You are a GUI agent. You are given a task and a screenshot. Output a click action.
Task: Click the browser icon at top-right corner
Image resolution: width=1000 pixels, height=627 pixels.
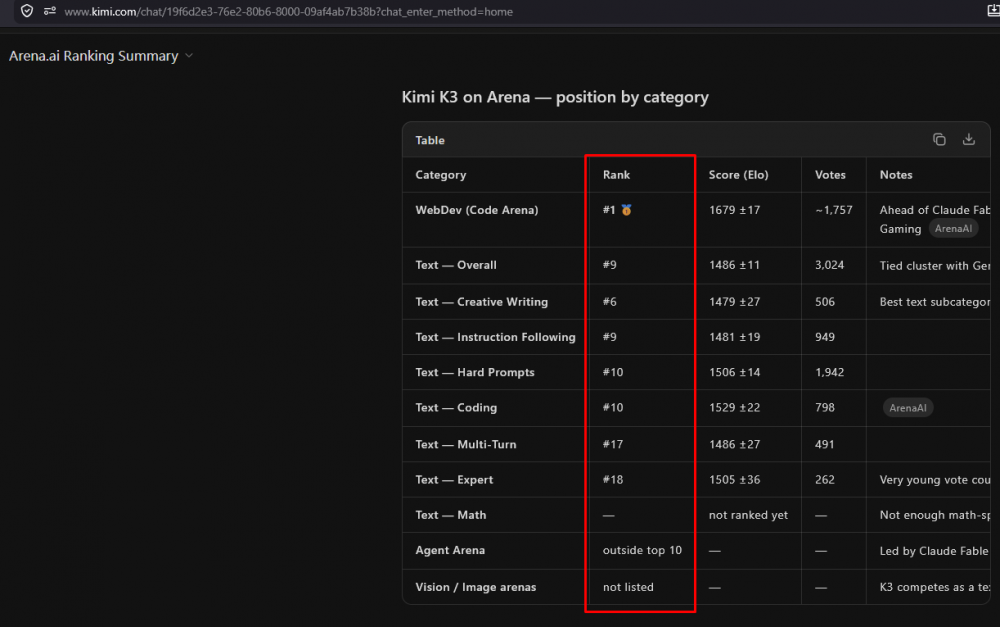click(x=993, y=10)
